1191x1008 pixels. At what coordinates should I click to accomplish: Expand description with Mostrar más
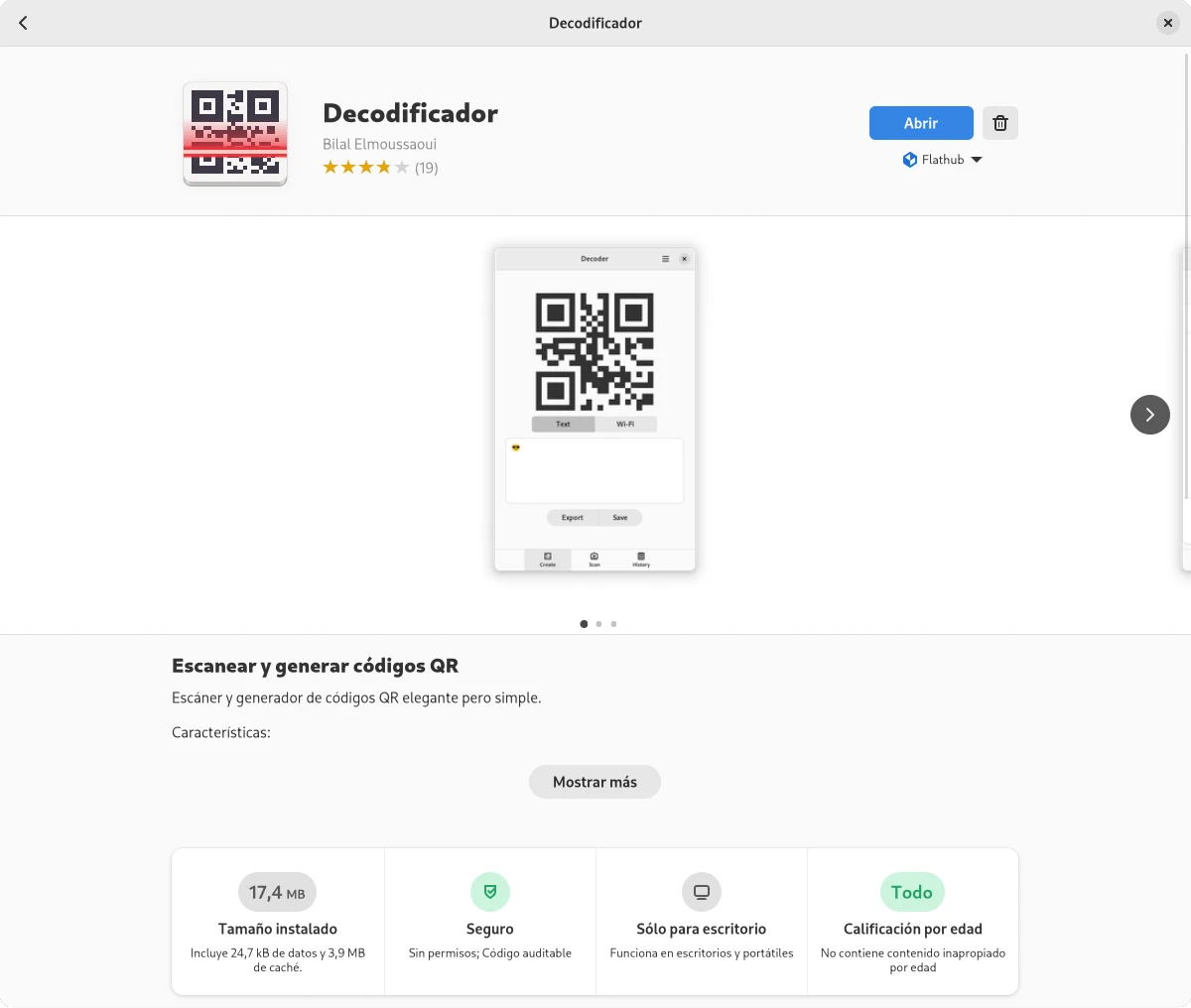(595, 782)
